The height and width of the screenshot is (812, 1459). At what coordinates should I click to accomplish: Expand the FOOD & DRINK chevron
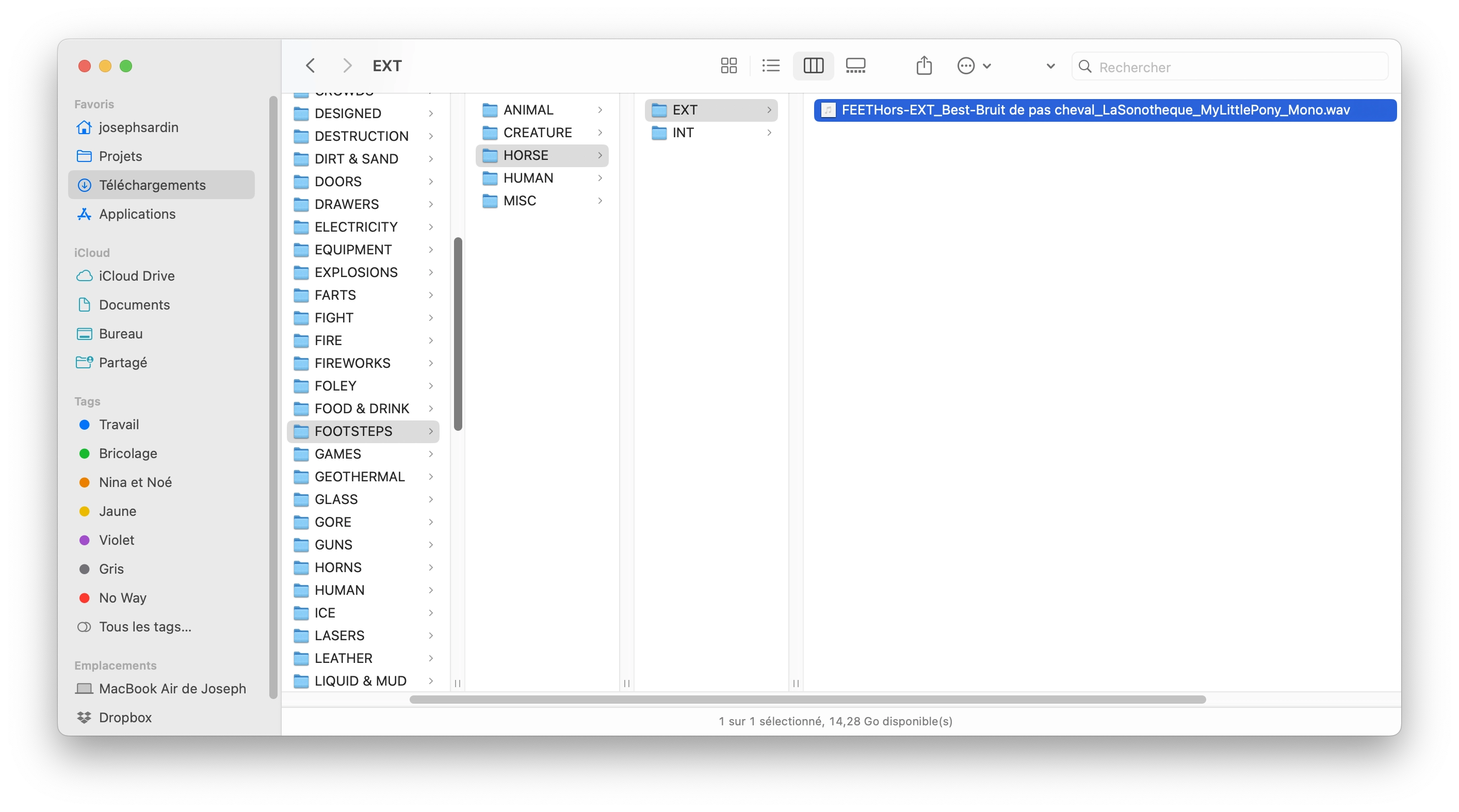click(x=431, y=408)
